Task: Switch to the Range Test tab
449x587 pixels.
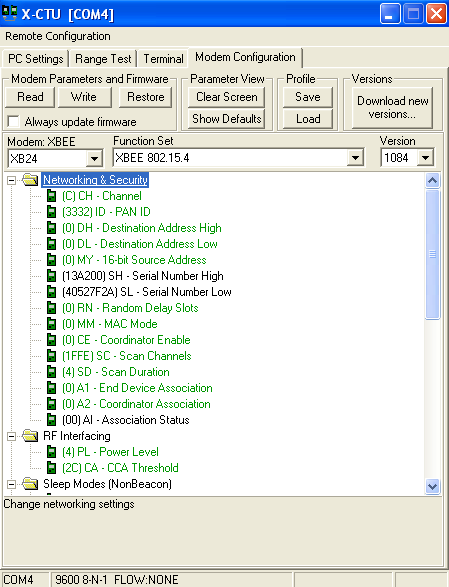Action: coord(103,59)
